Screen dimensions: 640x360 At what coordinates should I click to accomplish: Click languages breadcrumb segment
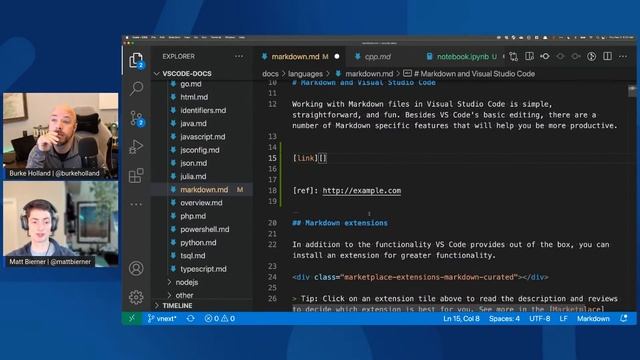click(305, 74)
